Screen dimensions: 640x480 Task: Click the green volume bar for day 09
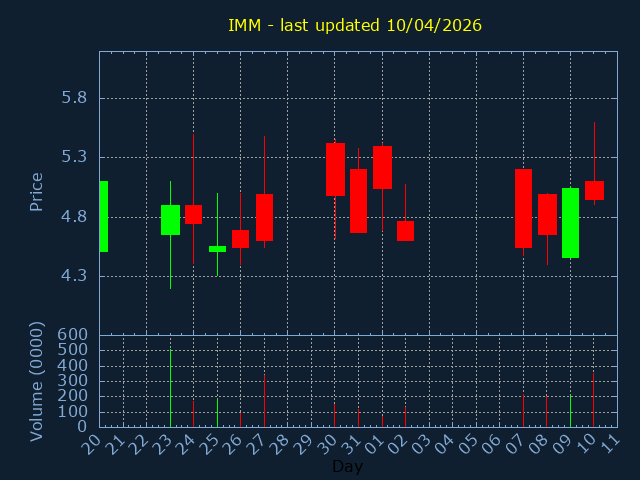(570, 411)
